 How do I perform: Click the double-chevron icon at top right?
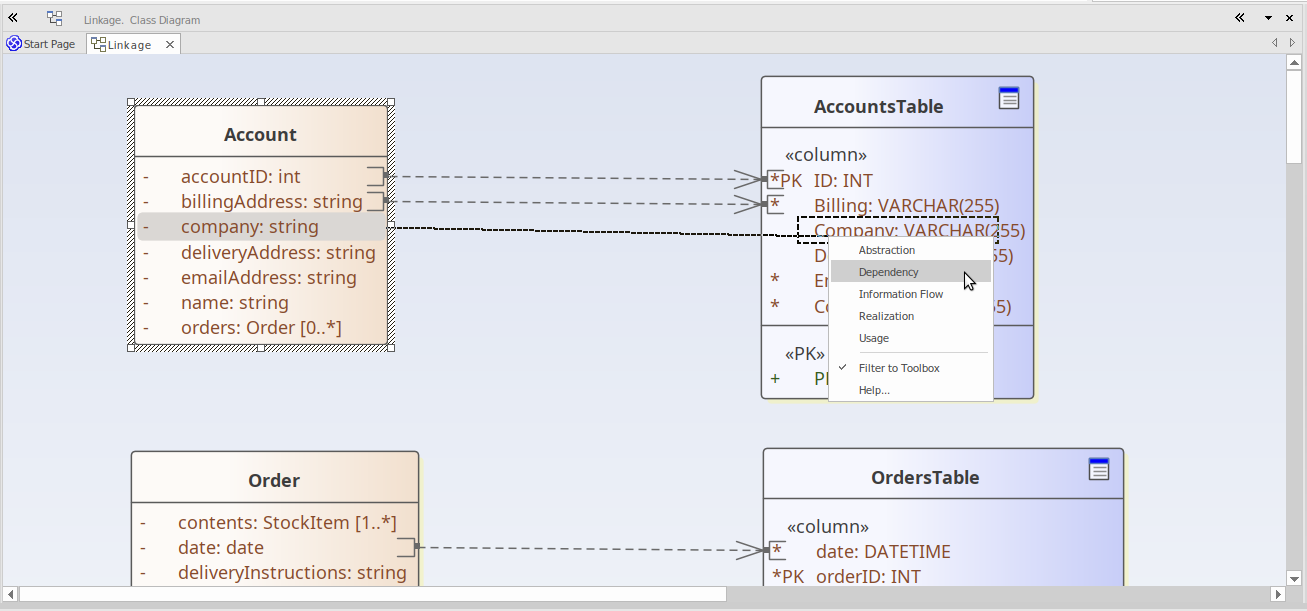click(1240, 18)
